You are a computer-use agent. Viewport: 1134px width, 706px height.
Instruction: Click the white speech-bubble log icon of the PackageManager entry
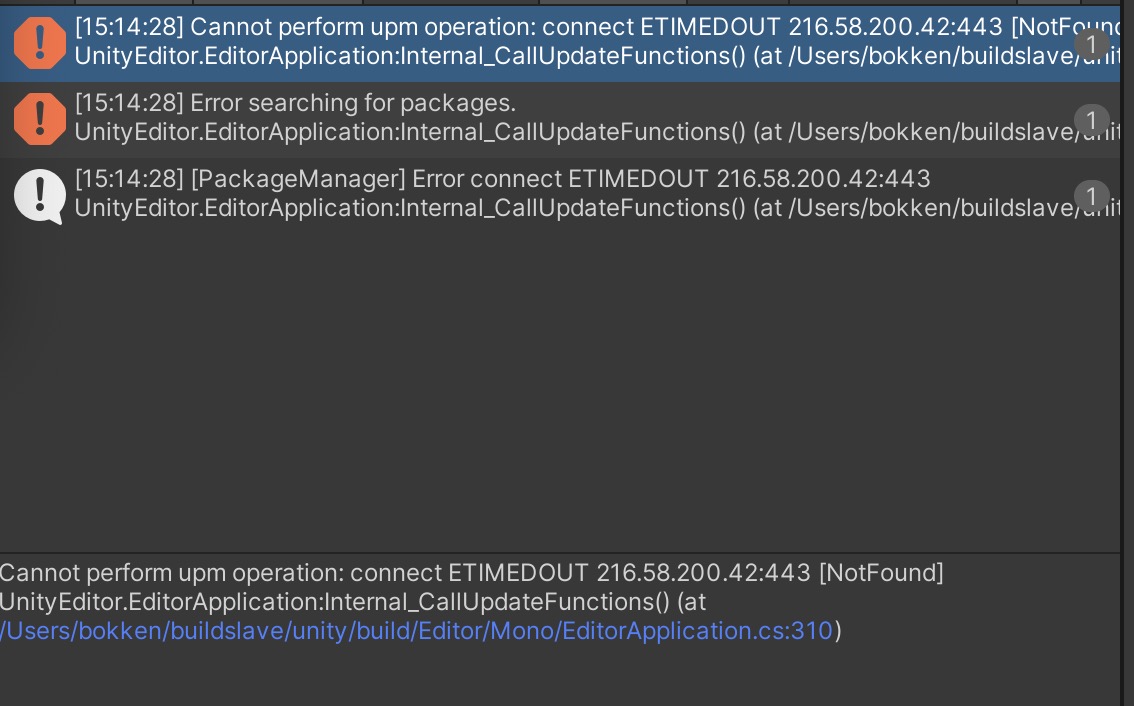tap(40, 196)
